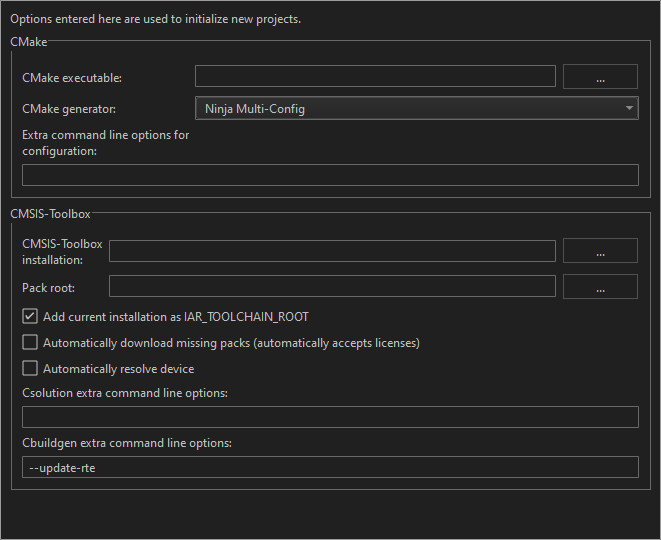This screenshot has width=661, height=540.
Task: Click the CMSIS-Toolbox installation path field
Action: pyautogui.click(x=332, y=251)
